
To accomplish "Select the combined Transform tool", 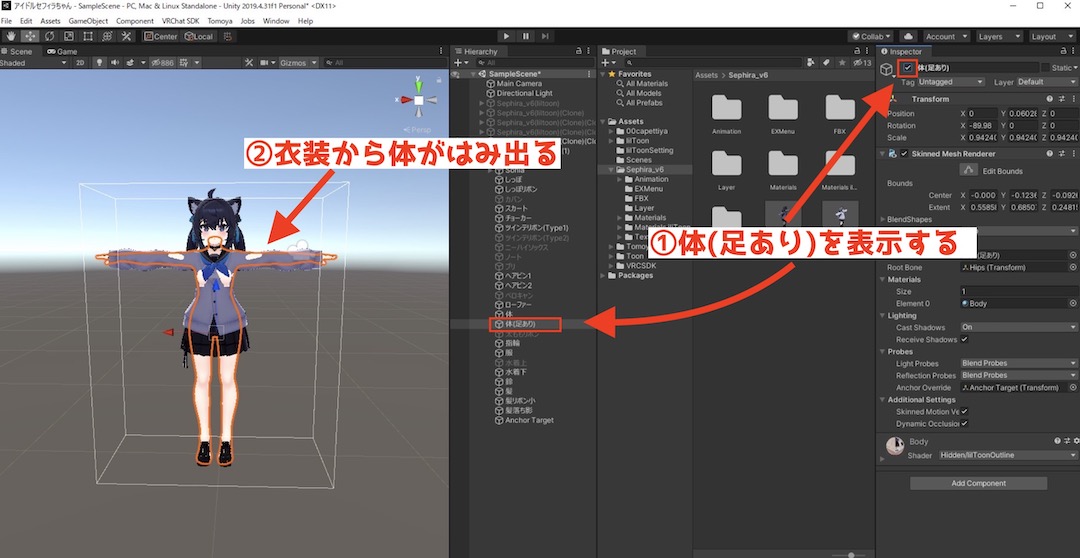I will tap(107, 36).
